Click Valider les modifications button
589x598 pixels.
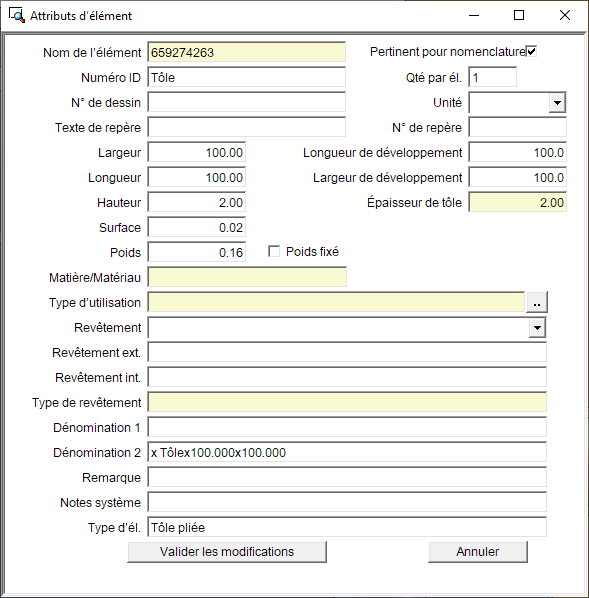point(227,552)
